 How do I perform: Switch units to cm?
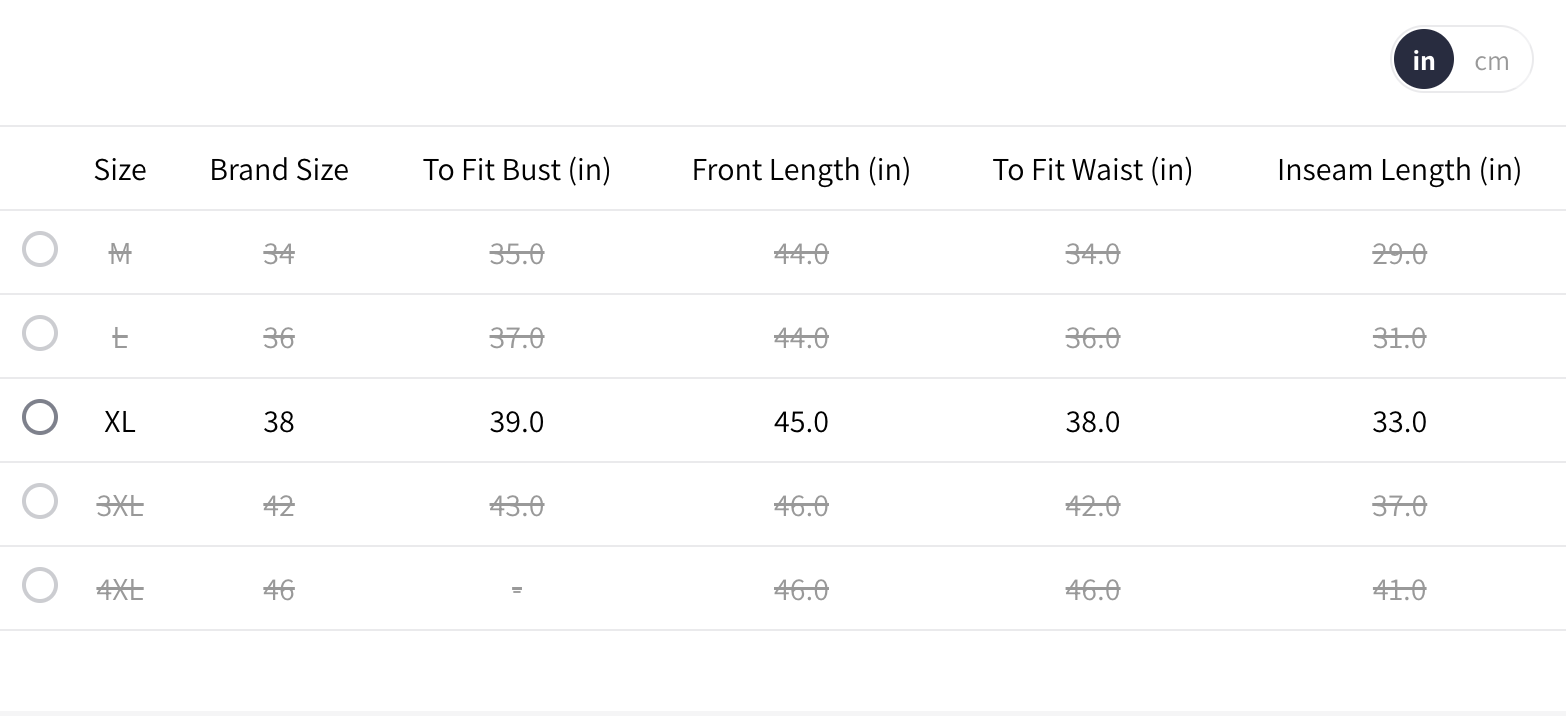coord(1491,61)
